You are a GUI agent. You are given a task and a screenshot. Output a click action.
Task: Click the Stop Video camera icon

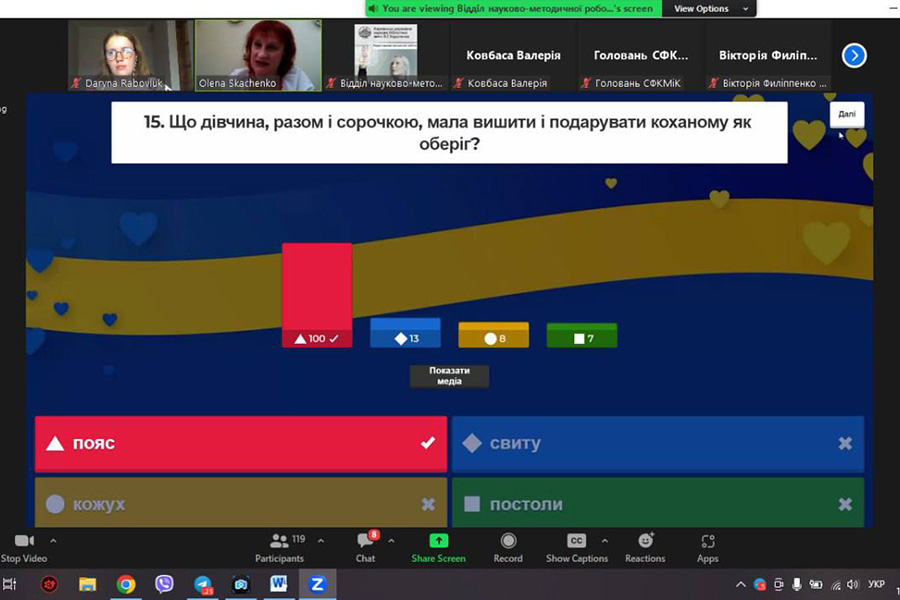click(24, 541)
